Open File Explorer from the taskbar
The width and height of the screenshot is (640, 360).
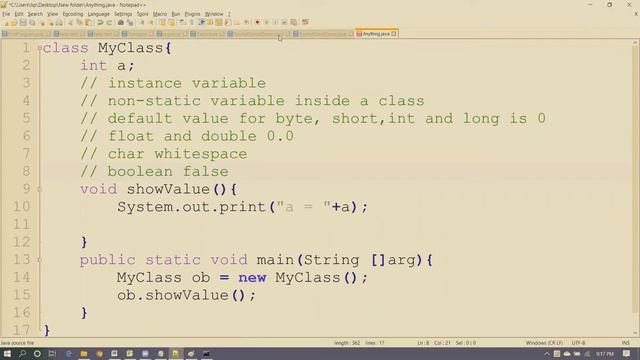click(x=84, y=353)
